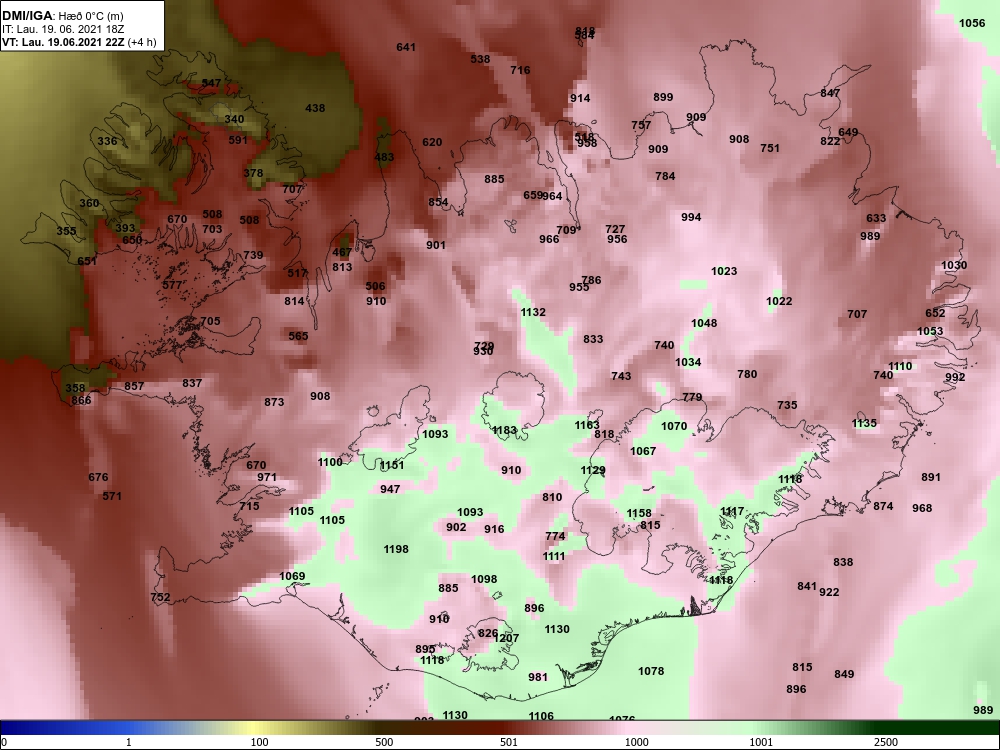Pick the 833 value
This screenshot has height=750, width=1000.
[x=592, y=339]
